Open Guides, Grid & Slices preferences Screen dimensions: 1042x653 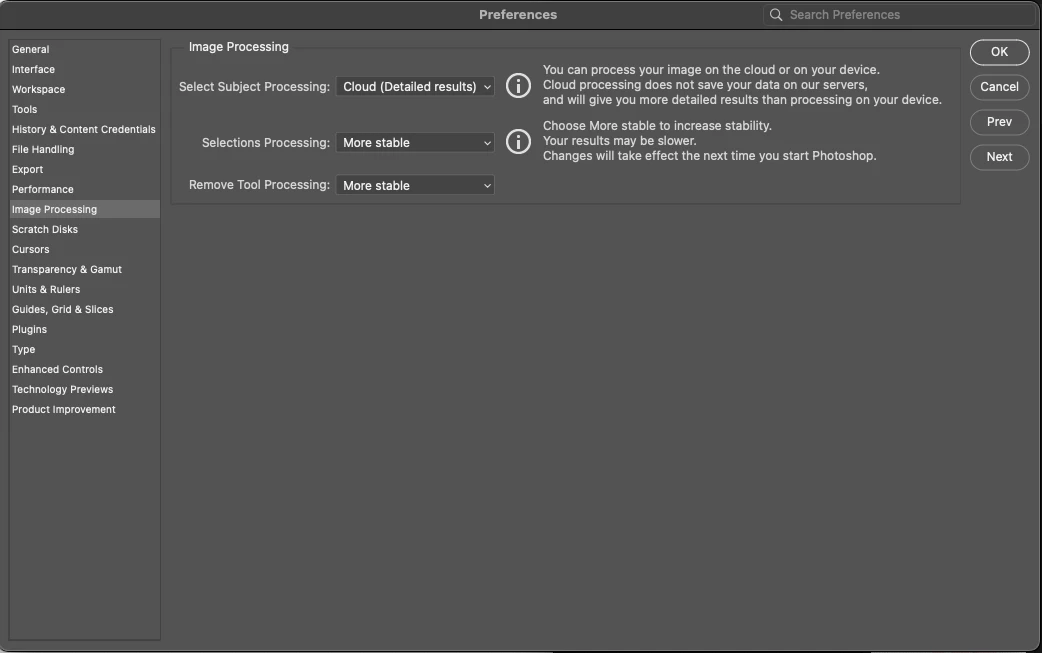pos(84,309)
